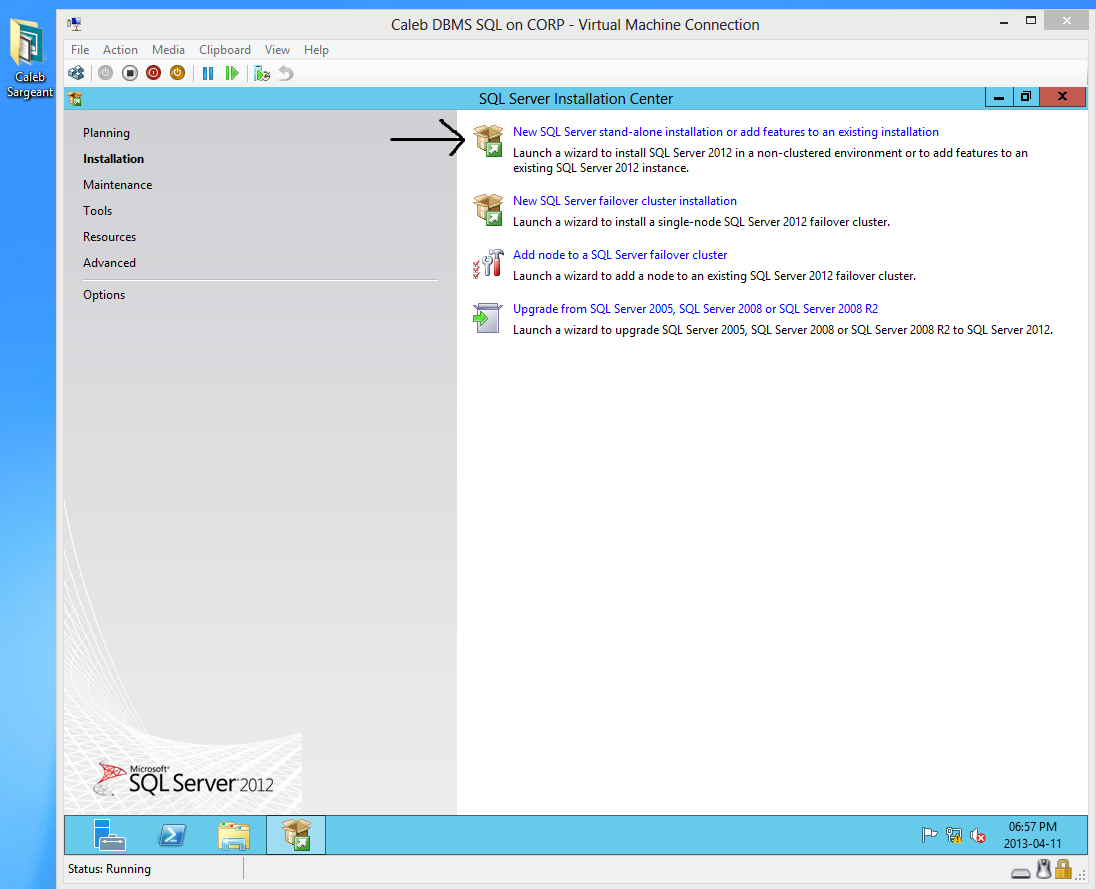Image resolution: width=1096 pixels, height=889 pixels.
Task: Click New SQL Server stand-alone installation link
Action: (x=726, y=132)
